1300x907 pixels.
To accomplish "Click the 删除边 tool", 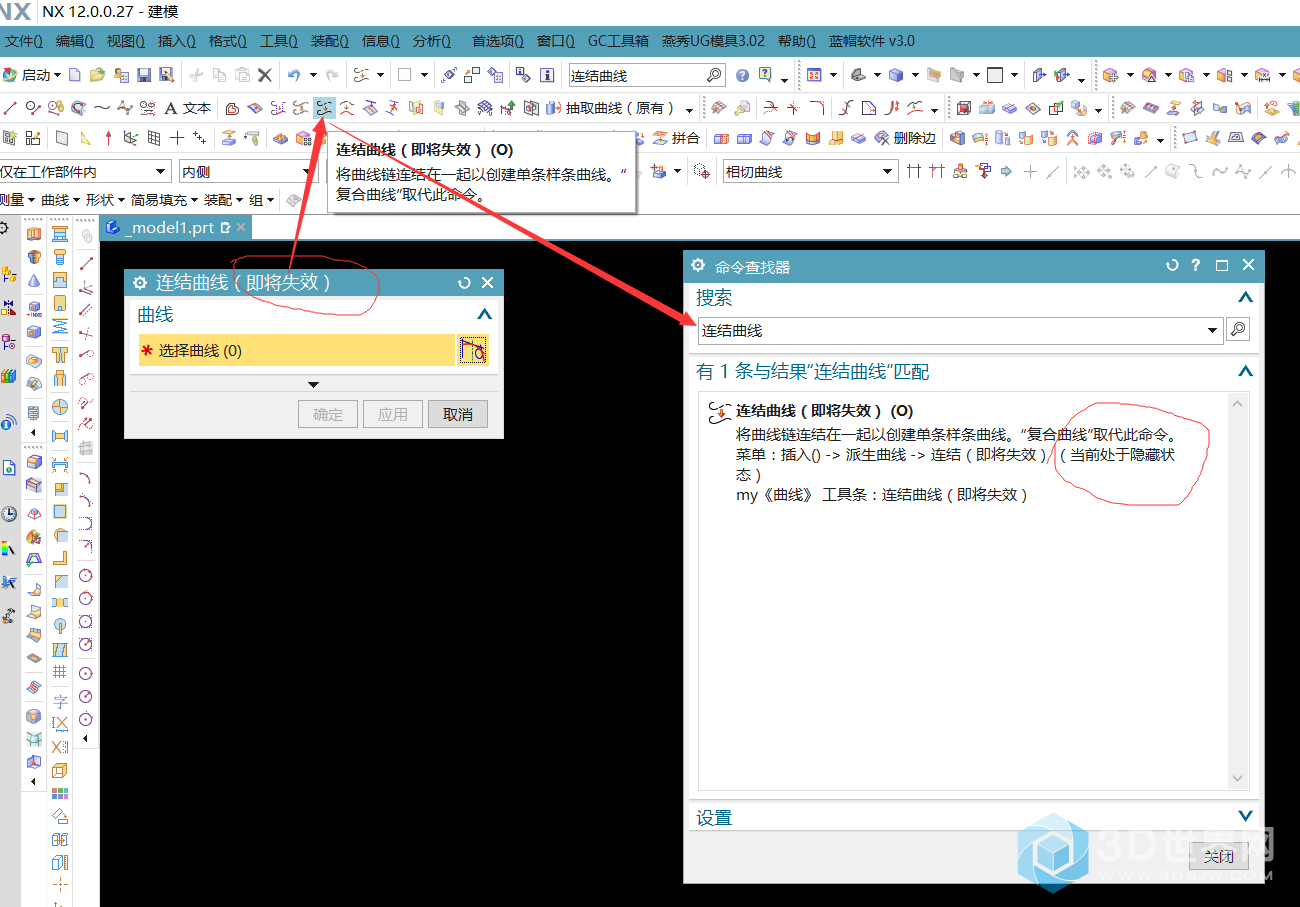I will (x=906, y=138).
